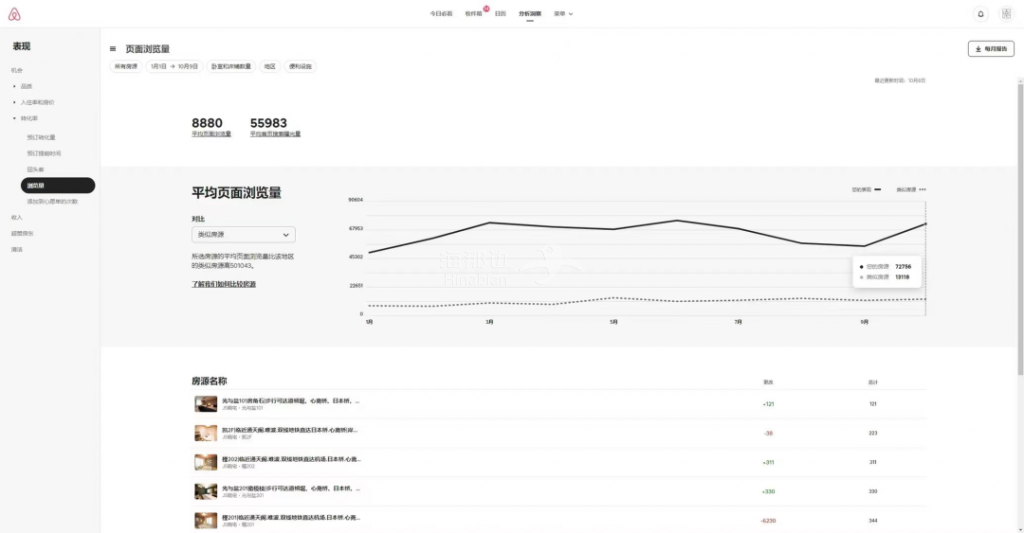Click the Airbnb logo in the header
Viewport: 1024px width, 533px height.
click(x=14, y=14)
